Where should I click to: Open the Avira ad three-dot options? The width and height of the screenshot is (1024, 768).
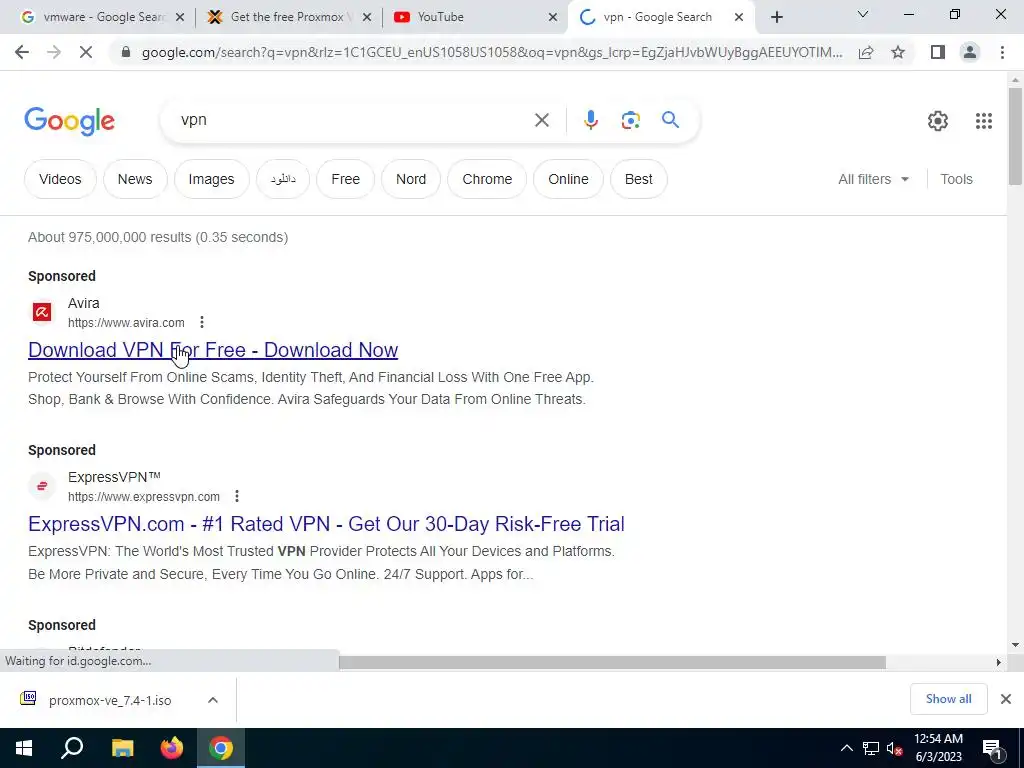(x=202, y=322)
